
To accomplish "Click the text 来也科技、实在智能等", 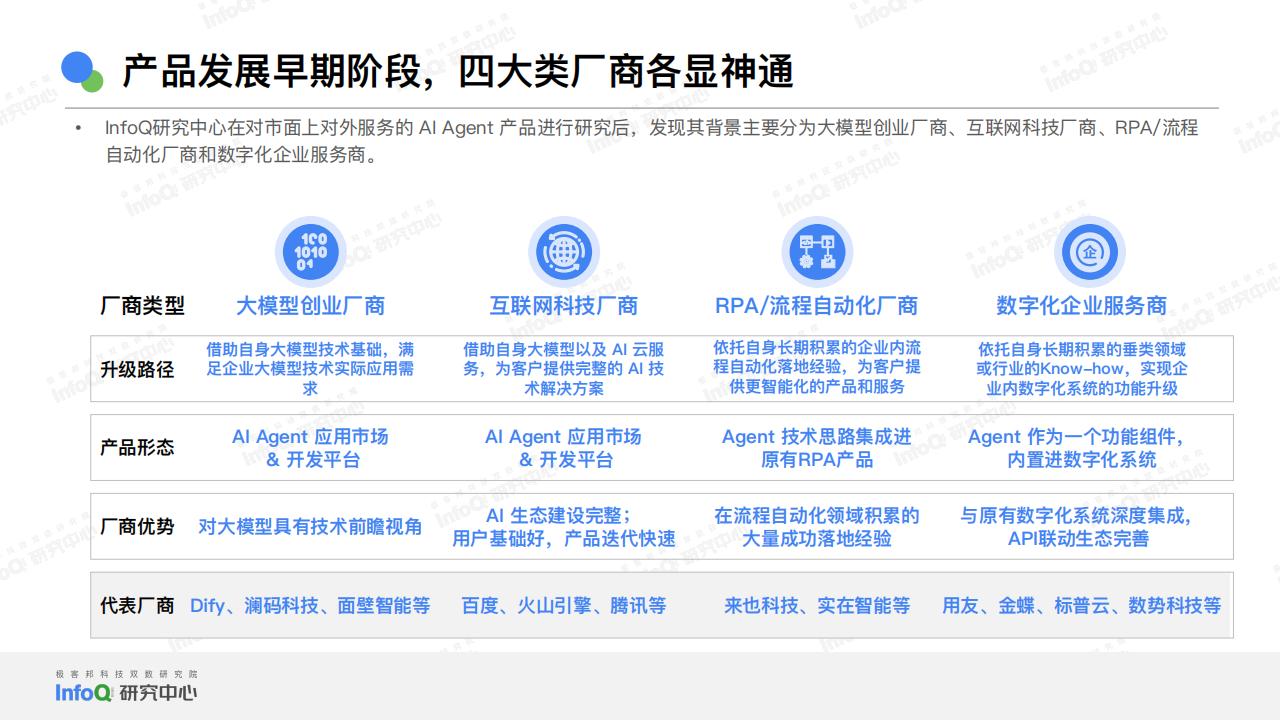I will [817, 605].
